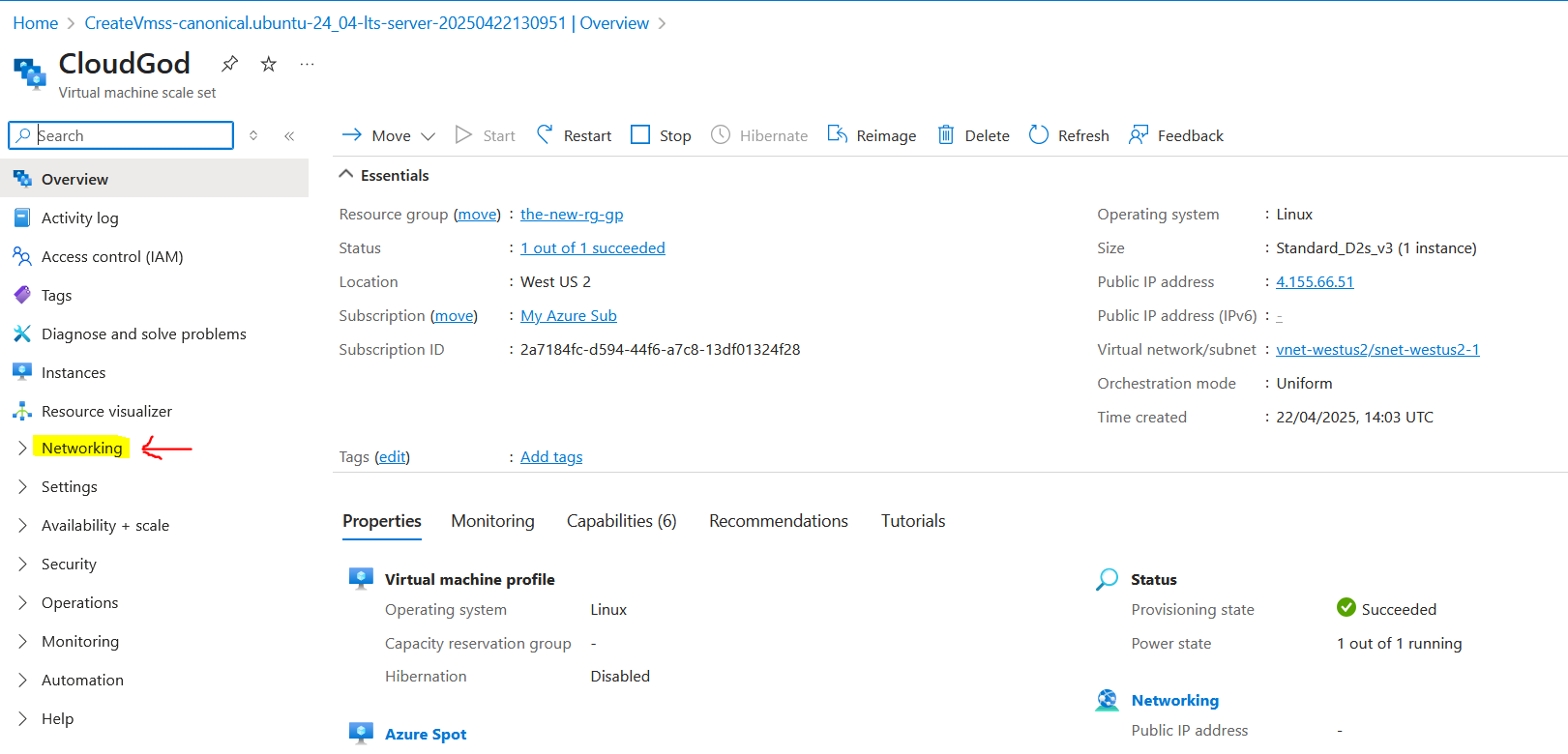Open the Recommendations tab
Image resolution: width=1568 pixels, height=754 pixels.
tap(779, 521)
